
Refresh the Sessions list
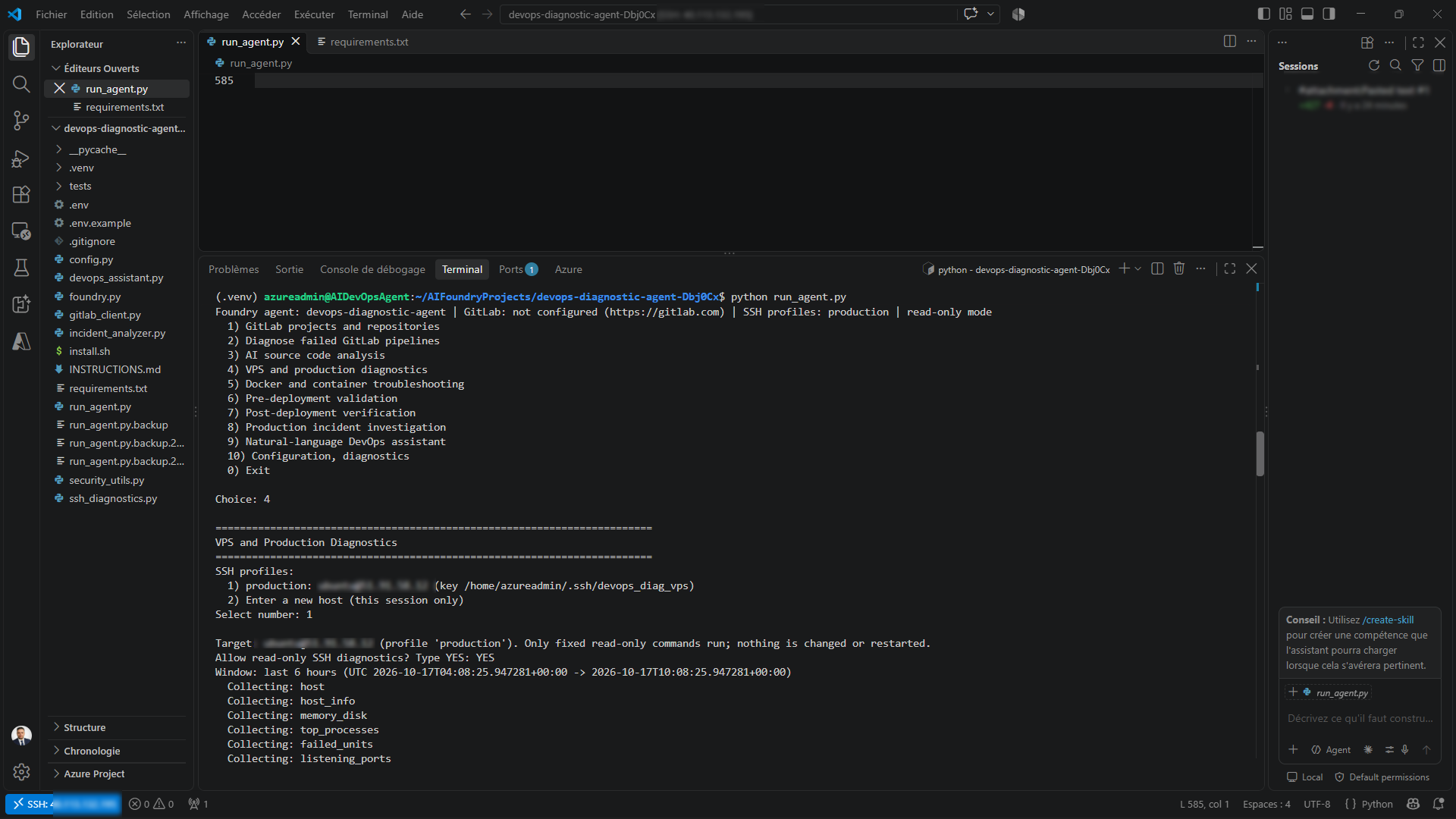[x=1373, y=66]
